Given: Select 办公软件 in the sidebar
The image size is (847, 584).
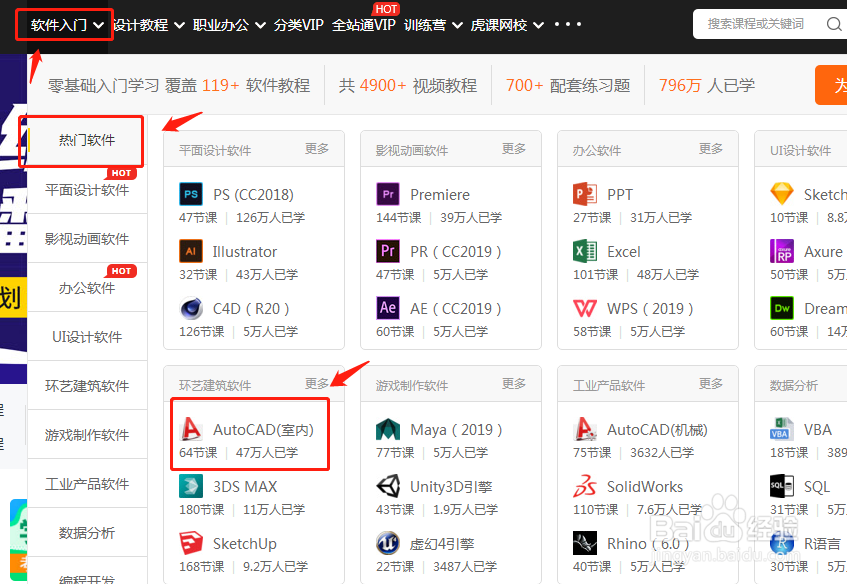Looking at the screenshot, I should (x=87, y=288).
